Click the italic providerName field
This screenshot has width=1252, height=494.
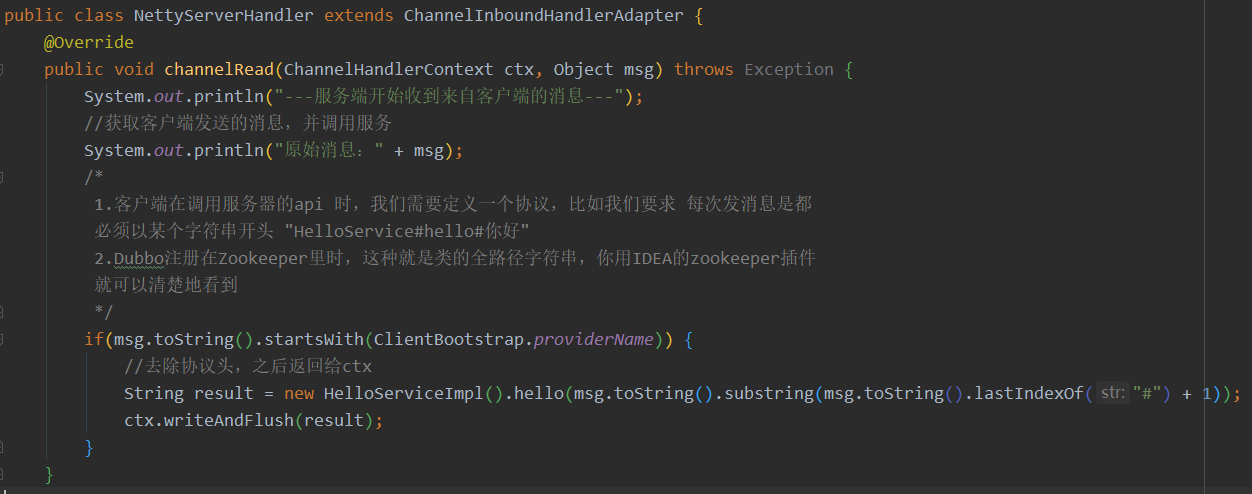594,339
